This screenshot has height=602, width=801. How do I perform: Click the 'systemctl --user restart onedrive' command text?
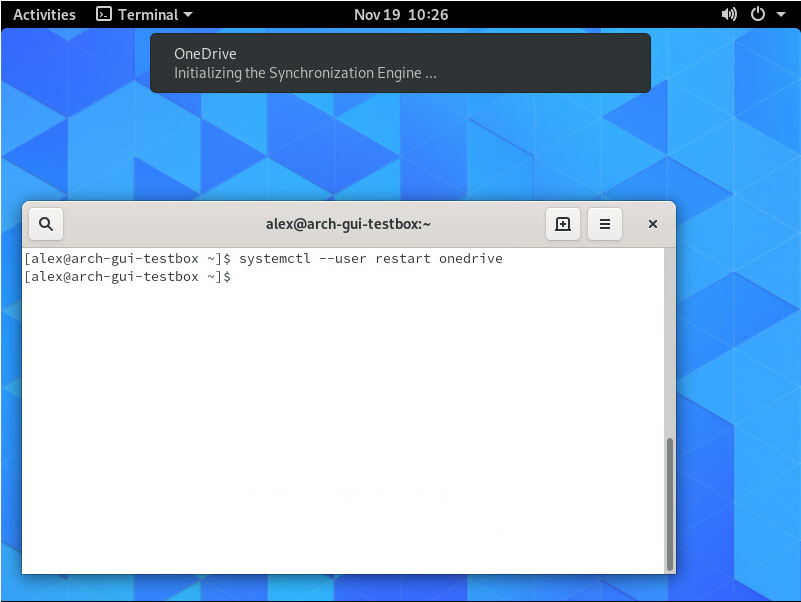[x=371, y=259]
